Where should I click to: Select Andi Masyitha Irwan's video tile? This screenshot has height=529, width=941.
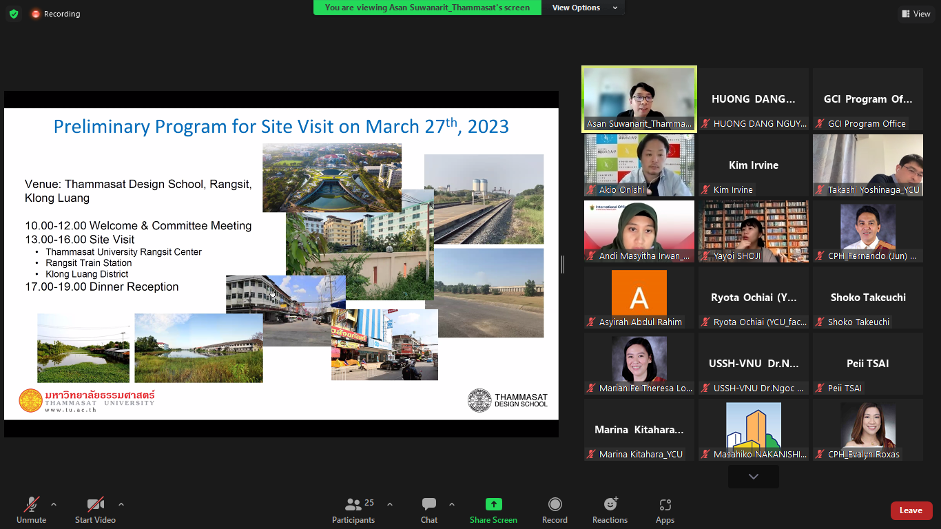(639, 231)
